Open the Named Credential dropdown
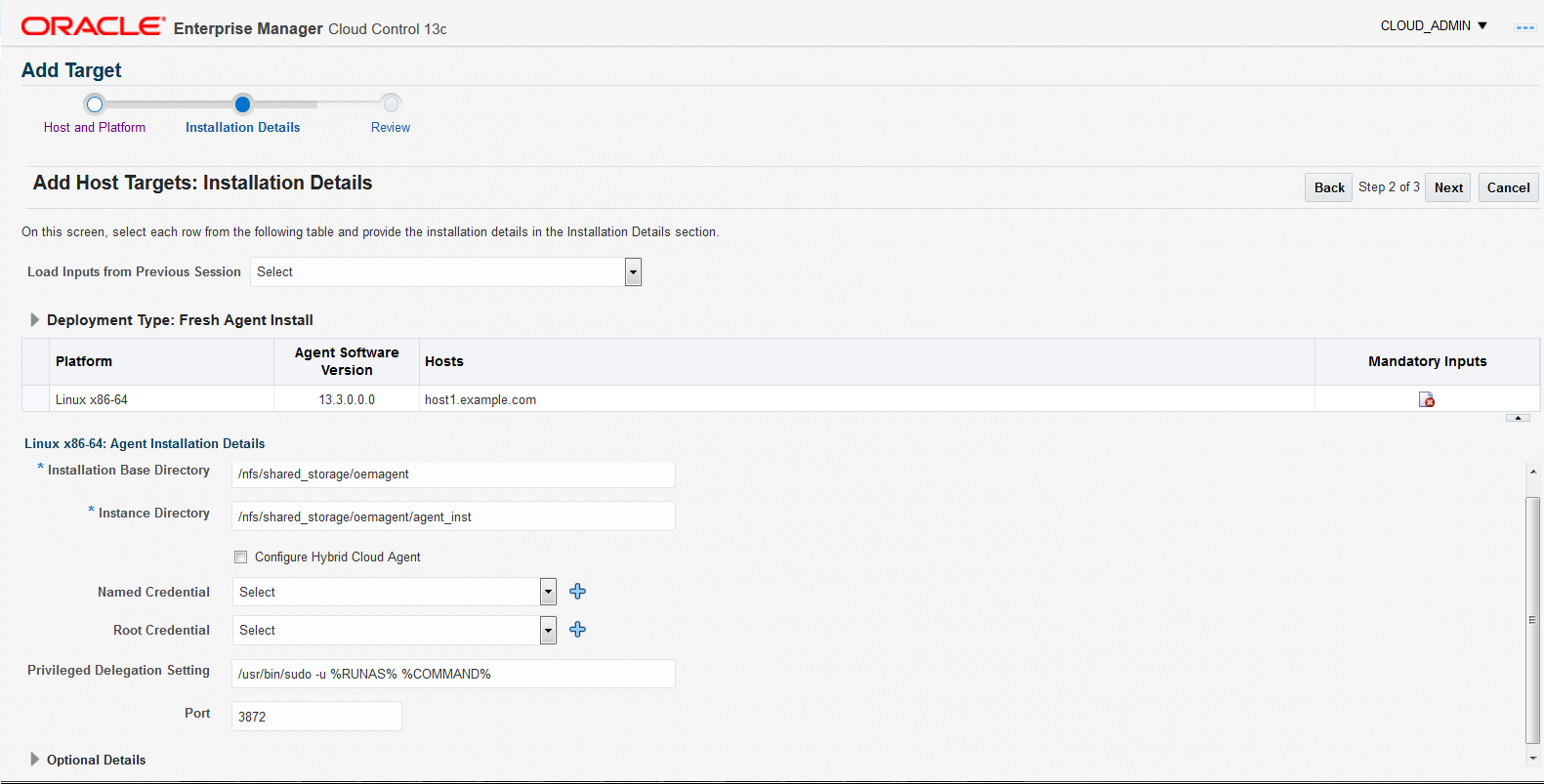 click(x=548, y=592)
